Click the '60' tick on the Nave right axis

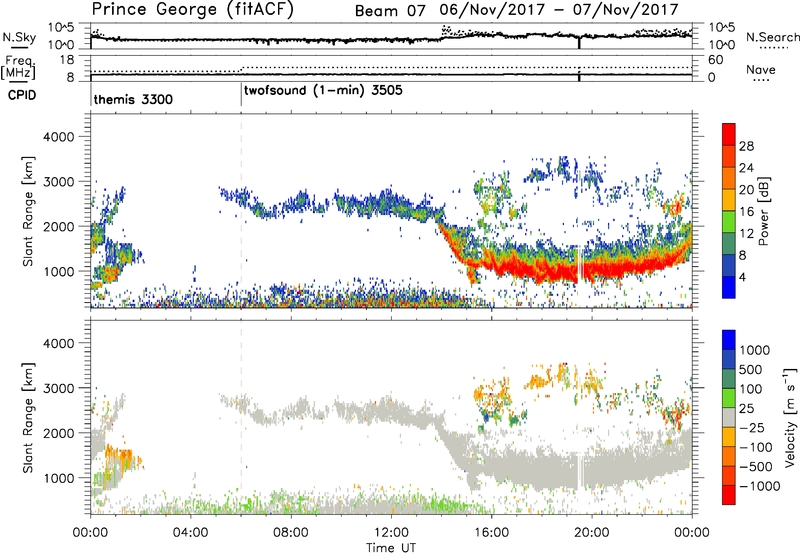(715, 60)
